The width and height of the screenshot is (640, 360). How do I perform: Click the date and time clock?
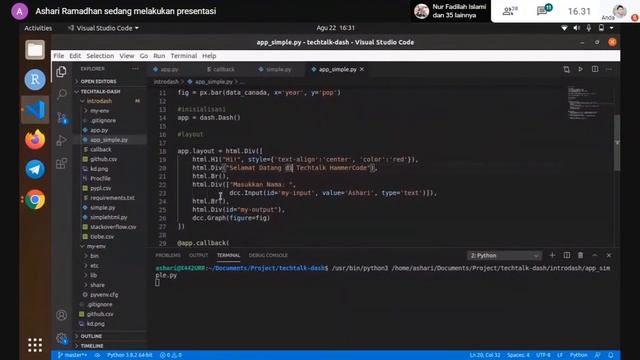pos(336,28)
